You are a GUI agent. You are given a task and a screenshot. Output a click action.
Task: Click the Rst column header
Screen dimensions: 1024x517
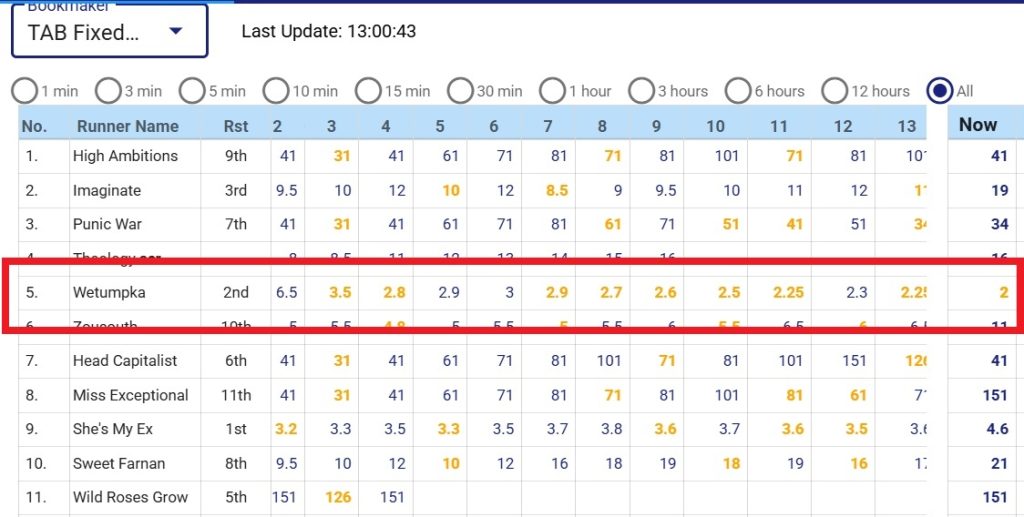tap(235, 126)
